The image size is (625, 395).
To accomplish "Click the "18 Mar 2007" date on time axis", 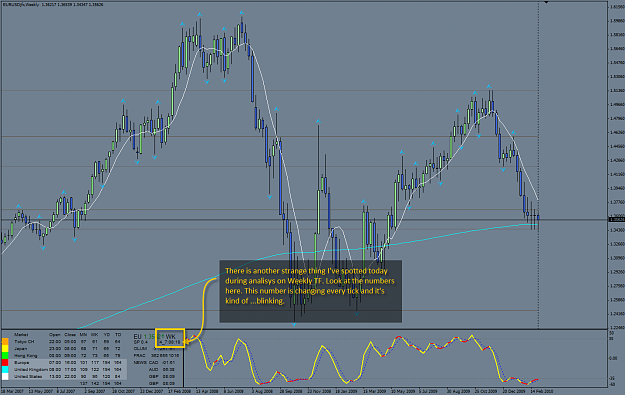I will coord(12,391).
